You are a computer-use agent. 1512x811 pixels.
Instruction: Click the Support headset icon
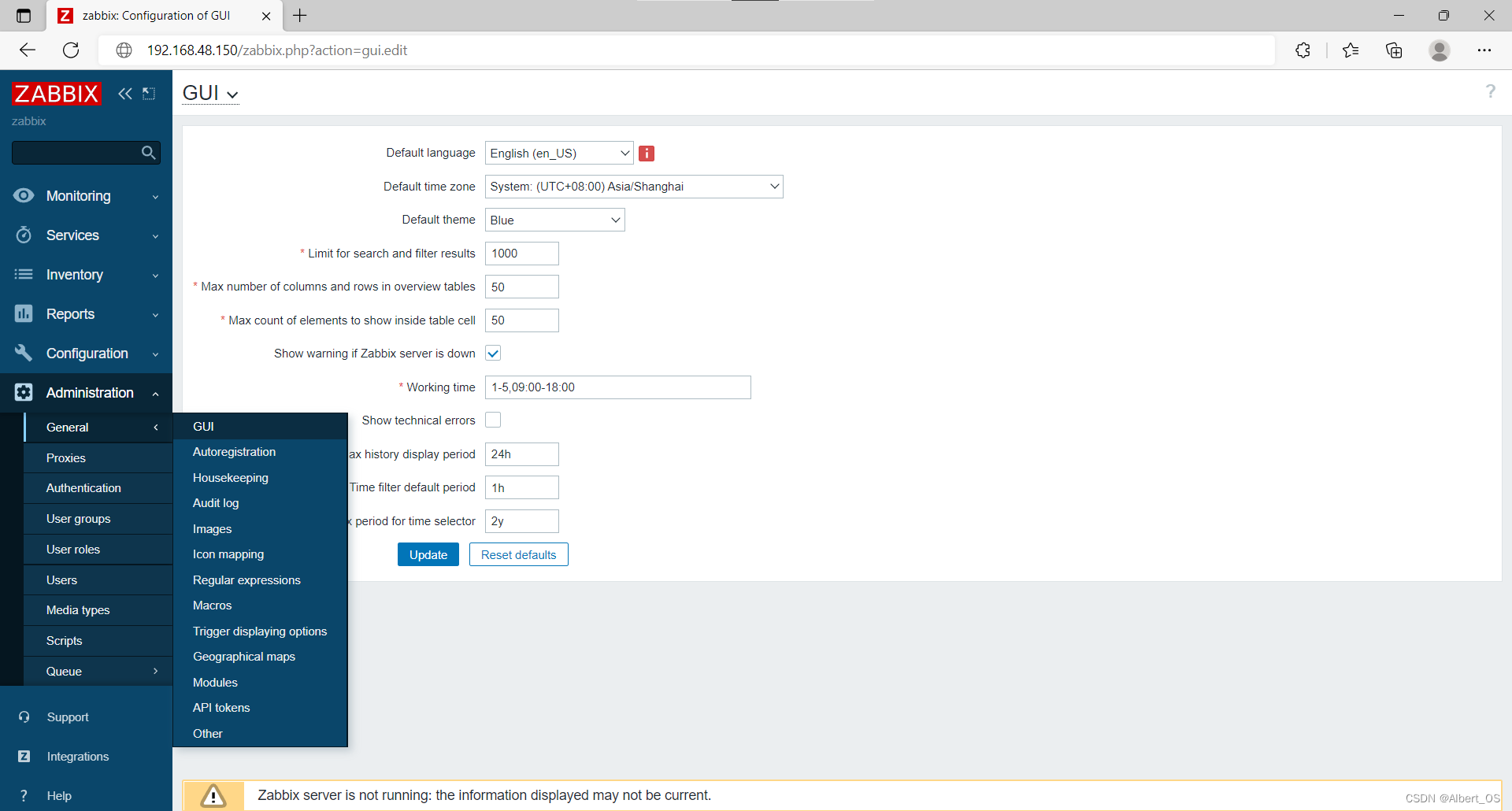pyautogui.click(x=24, y=717)
